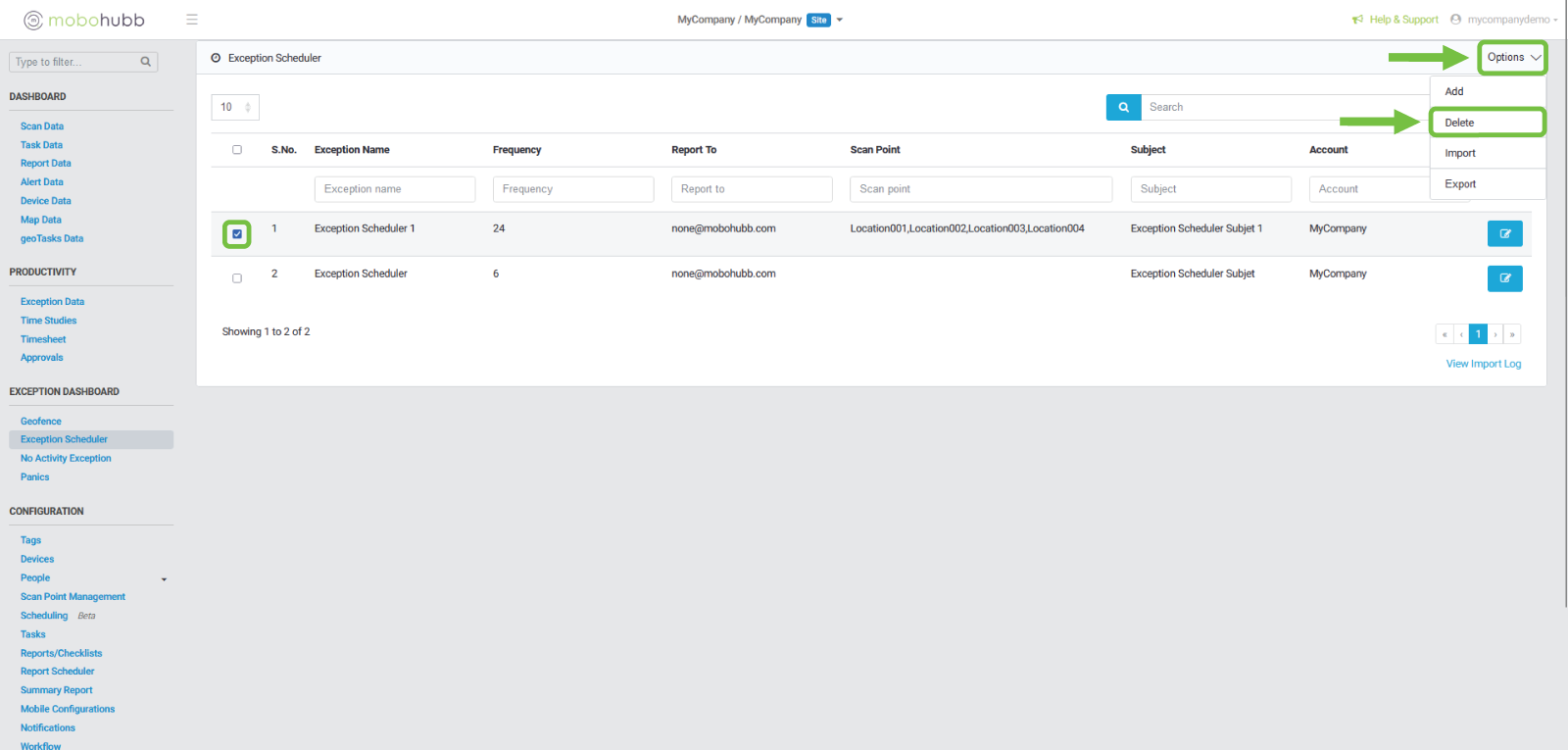This screenshot has height=750, width=1568.
Task: Go to the last page using pagination
Action: 1512,334
